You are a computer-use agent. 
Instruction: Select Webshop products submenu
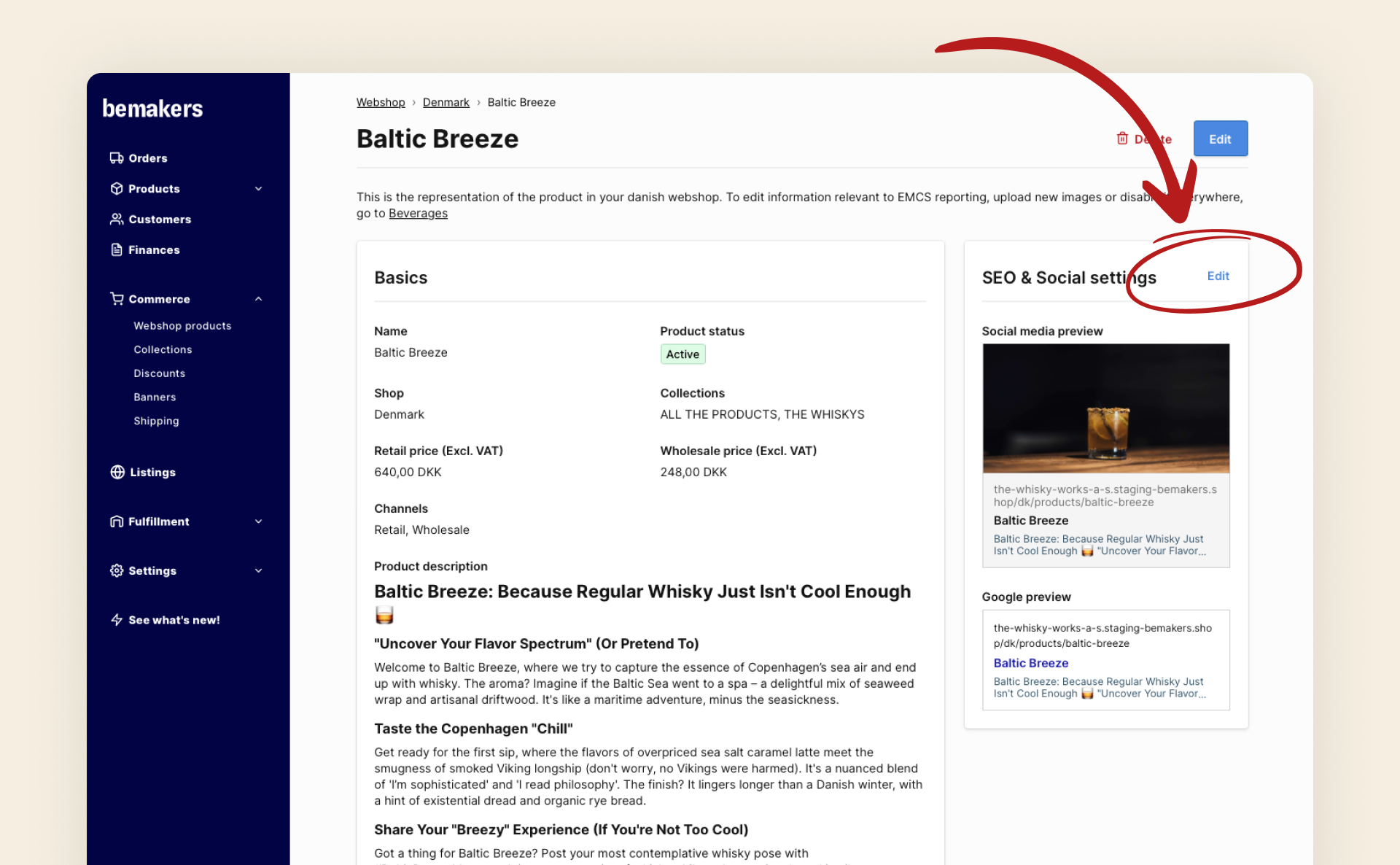(182, 325)
